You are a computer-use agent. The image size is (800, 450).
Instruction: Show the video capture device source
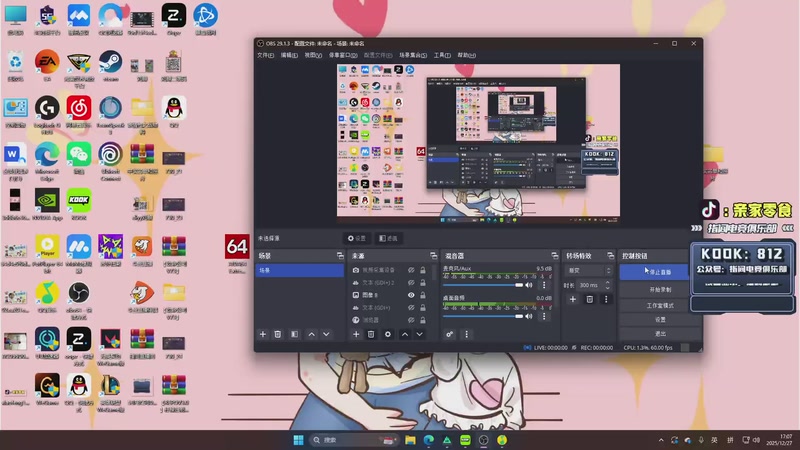411,270
